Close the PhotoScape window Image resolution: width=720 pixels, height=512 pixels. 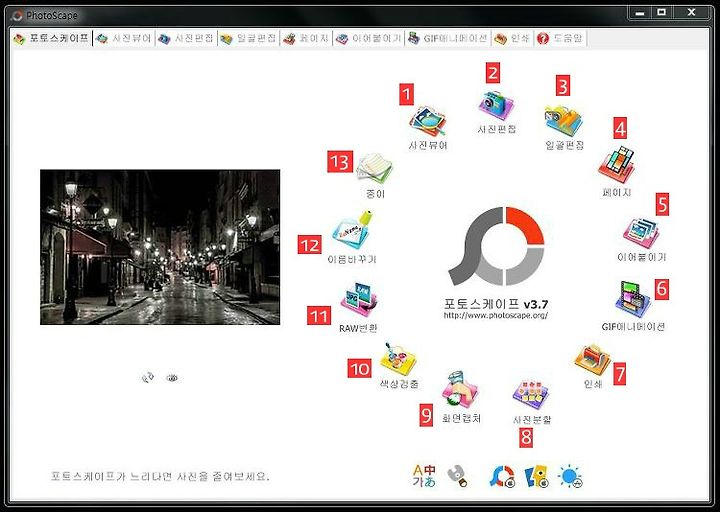[692, 13]
